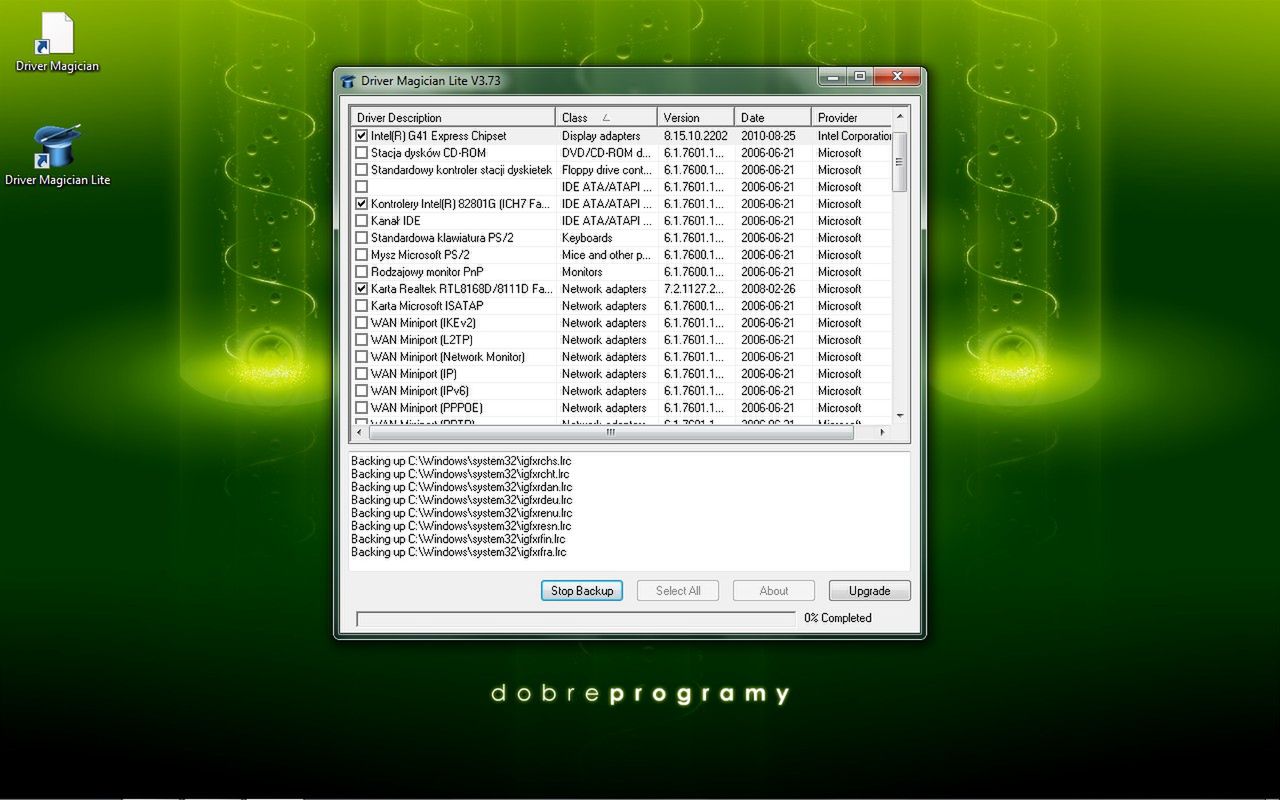Click the Select All button
The image size is (1280, 800).
tap(678, 591)
